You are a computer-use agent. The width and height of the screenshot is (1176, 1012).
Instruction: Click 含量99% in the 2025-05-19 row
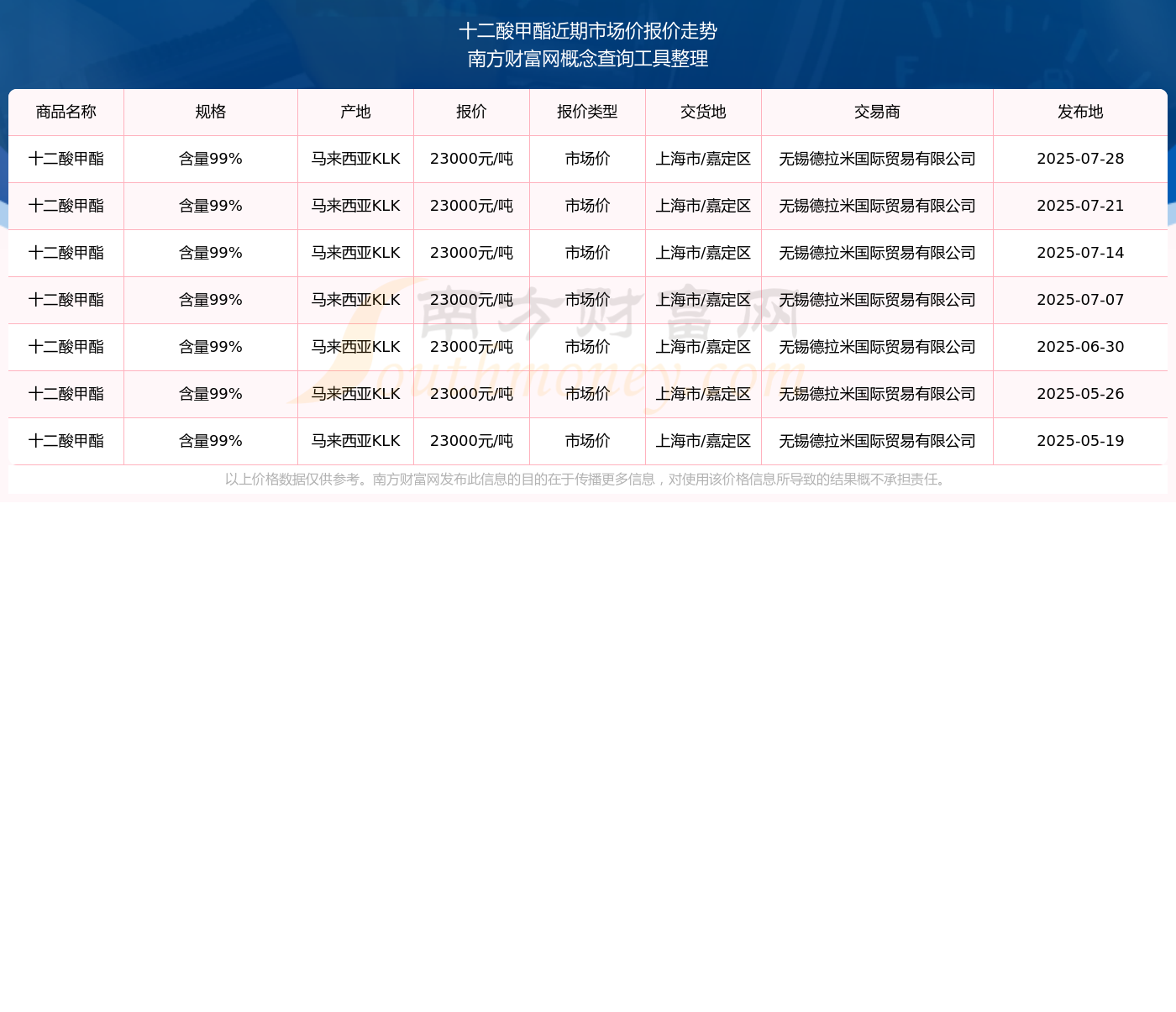(211, 441)
